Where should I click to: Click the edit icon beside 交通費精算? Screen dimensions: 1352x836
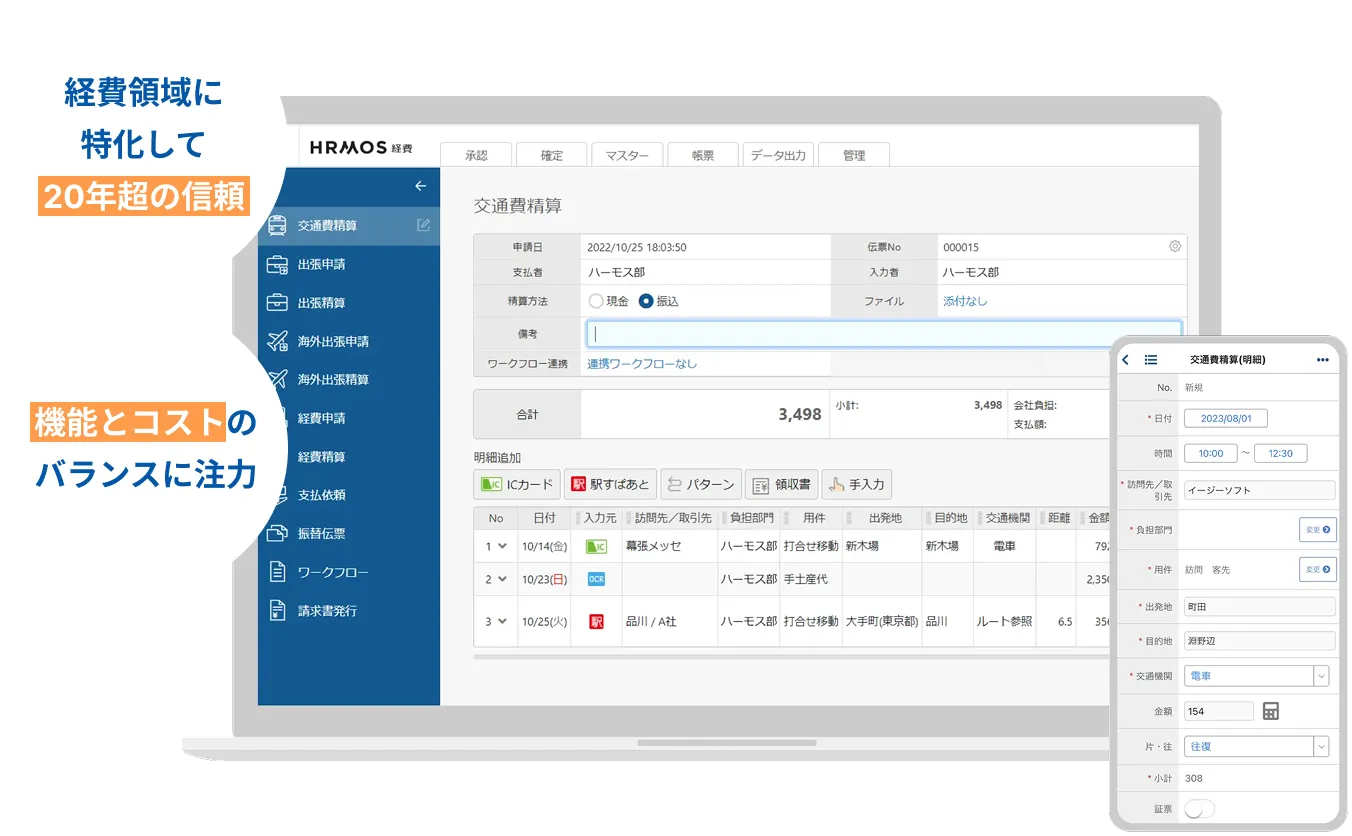click(x=424, y=225)
